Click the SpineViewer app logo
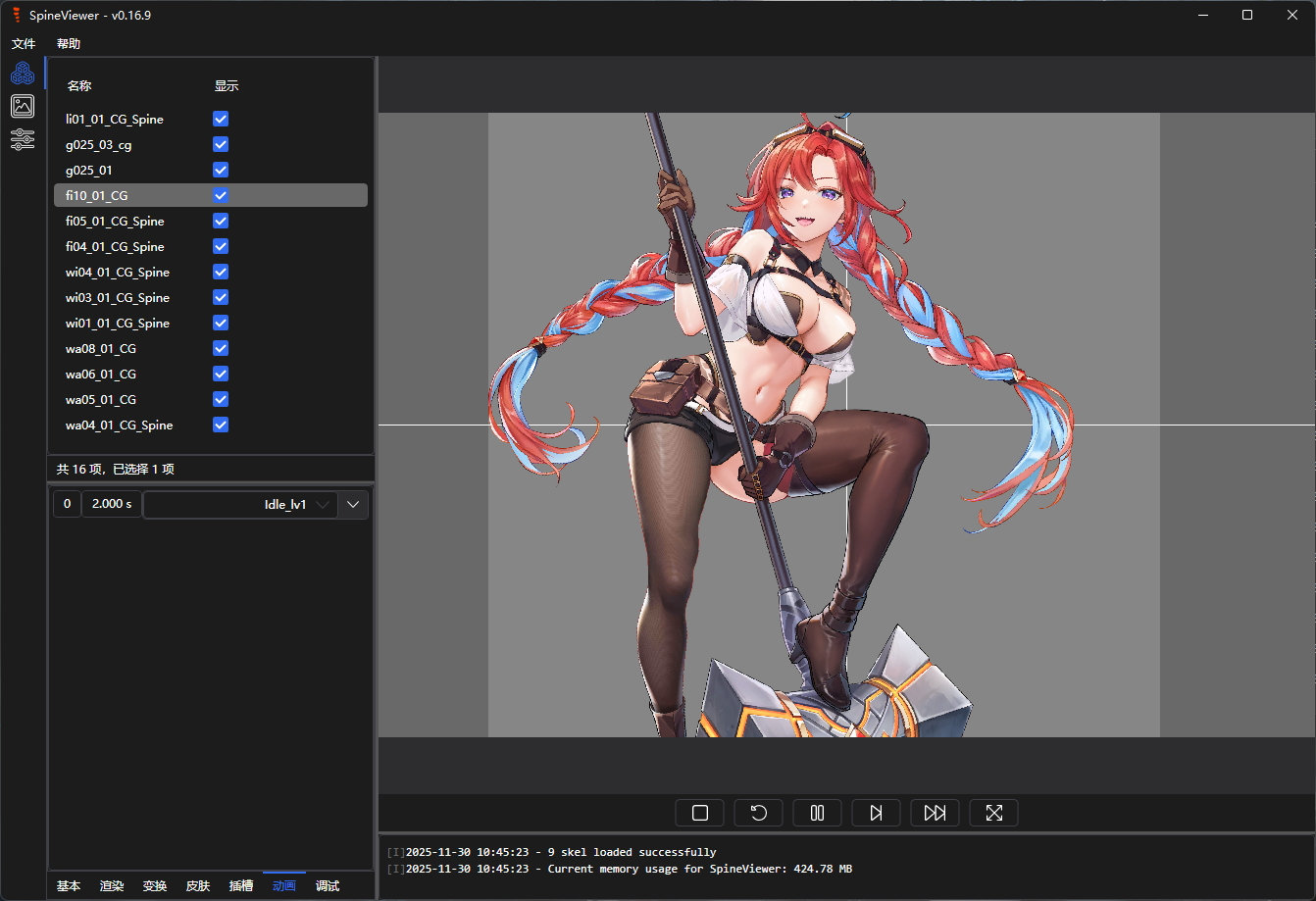 pos(16,15)
